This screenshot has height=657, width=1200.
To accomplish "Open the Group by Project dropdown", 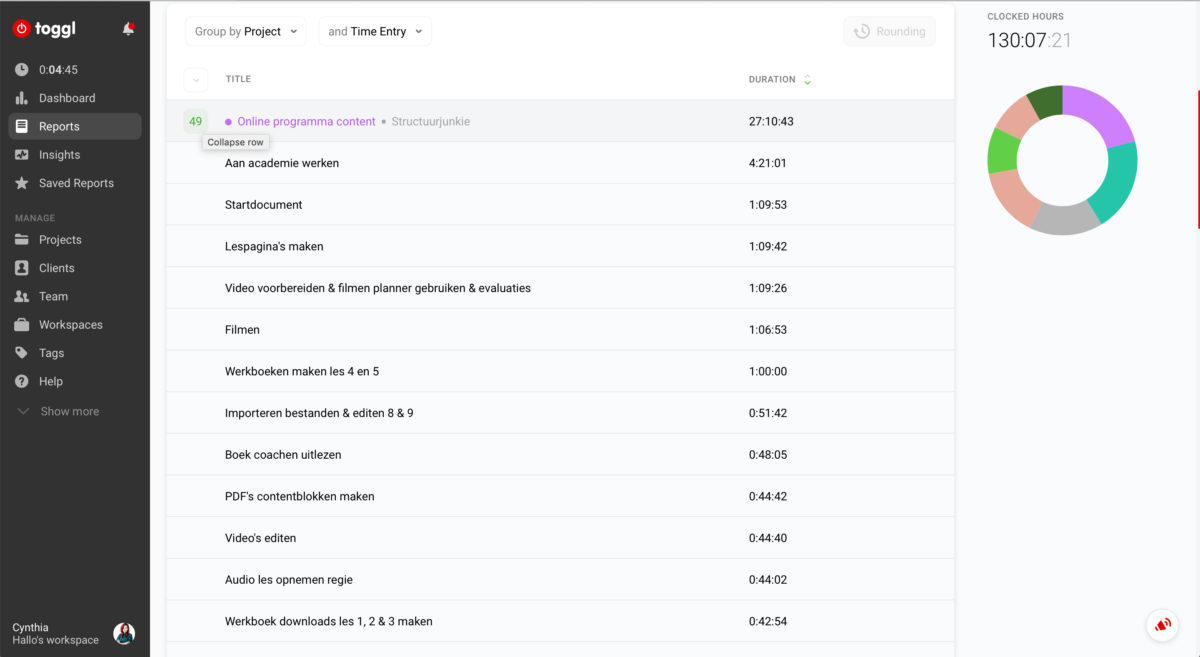I will tap(246, 31).
